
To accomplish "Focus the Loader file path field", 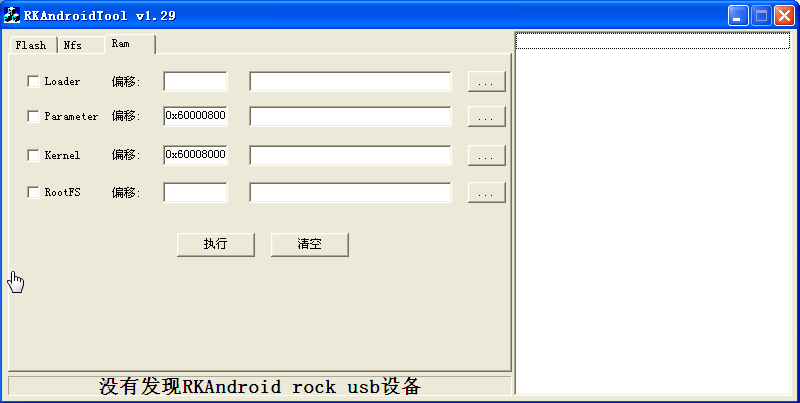I will tap(351, 82).
